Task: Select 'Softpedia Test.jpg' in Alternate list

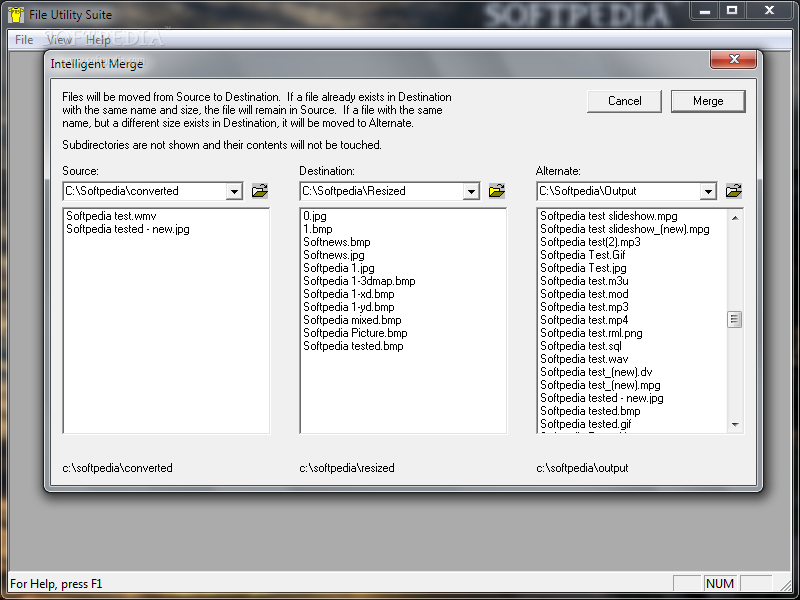Action: pyautogui.click(x=583, y=268)
